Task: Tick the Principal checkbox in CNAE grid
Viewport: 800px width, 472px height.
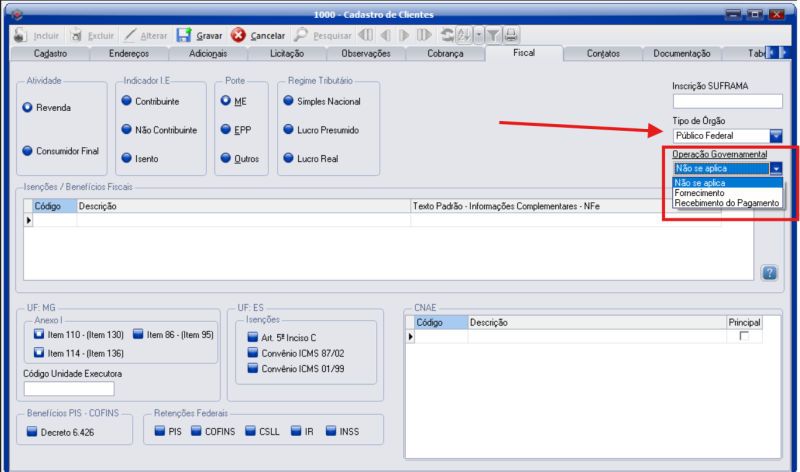Action: pyautogui.click(x=743, y=336)
